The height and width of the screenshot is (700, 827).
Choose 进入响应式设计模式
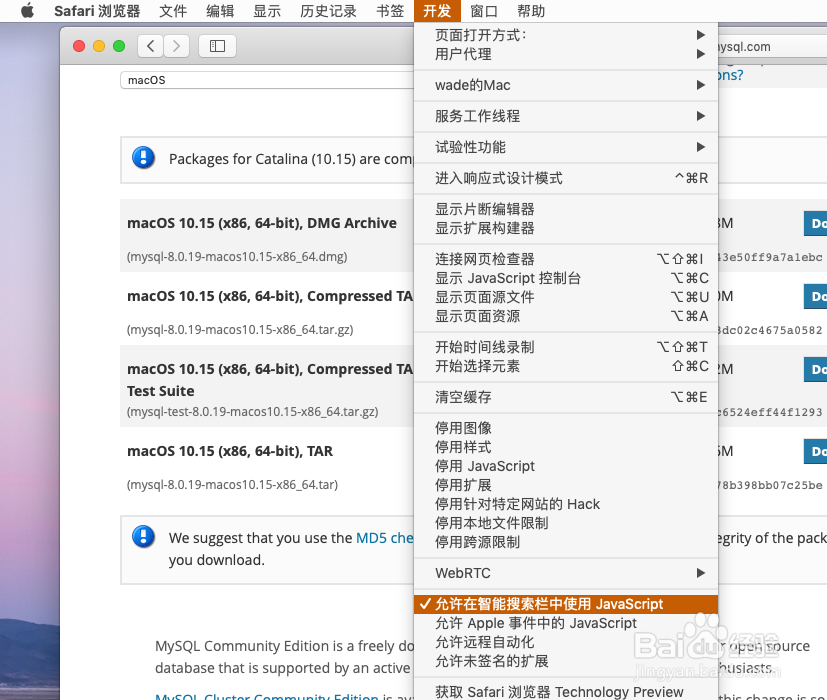click(x=566, y=178)
